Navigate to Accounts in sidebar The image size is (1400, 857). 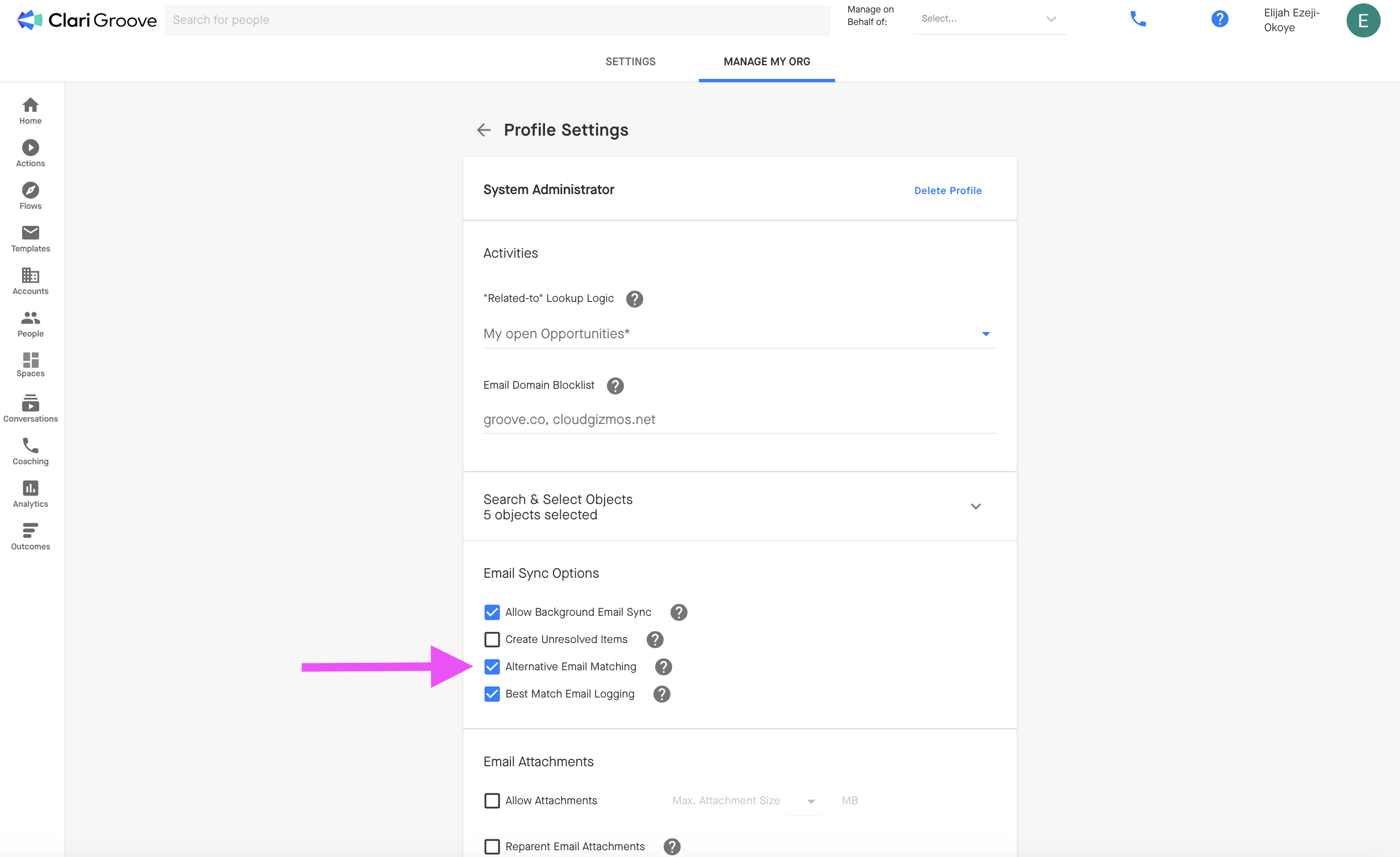[x=30, y=281]
